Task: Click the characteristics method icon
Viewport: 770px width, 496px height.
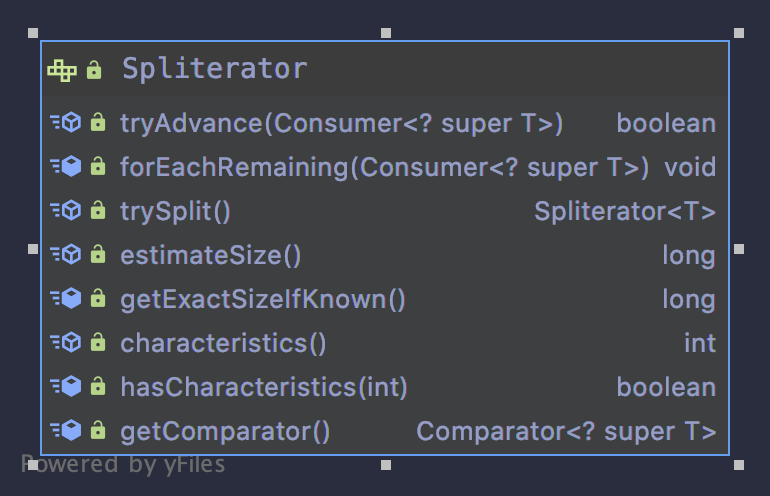Action: [x=66, y=344]
